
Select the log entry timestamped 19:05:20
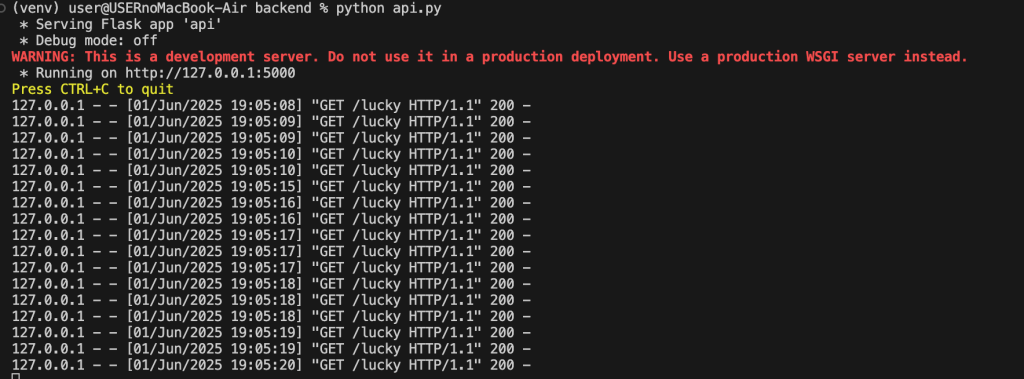272,364
